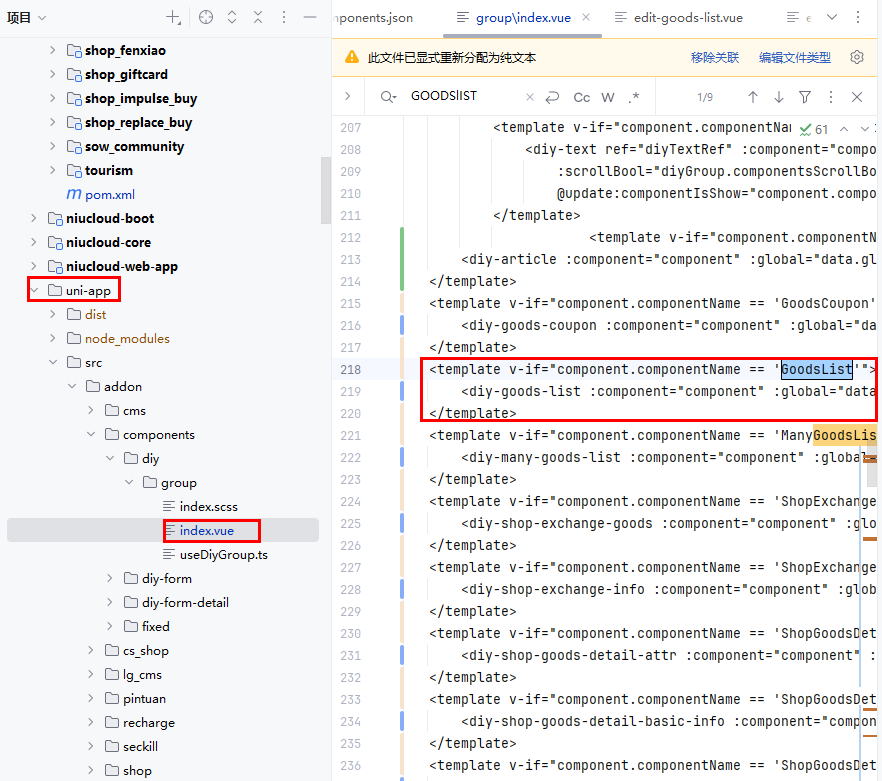Open the project panel options (three dots) menu
This screenshot has width=882, height=781.
pyautogui.click(x=284, y=17)
